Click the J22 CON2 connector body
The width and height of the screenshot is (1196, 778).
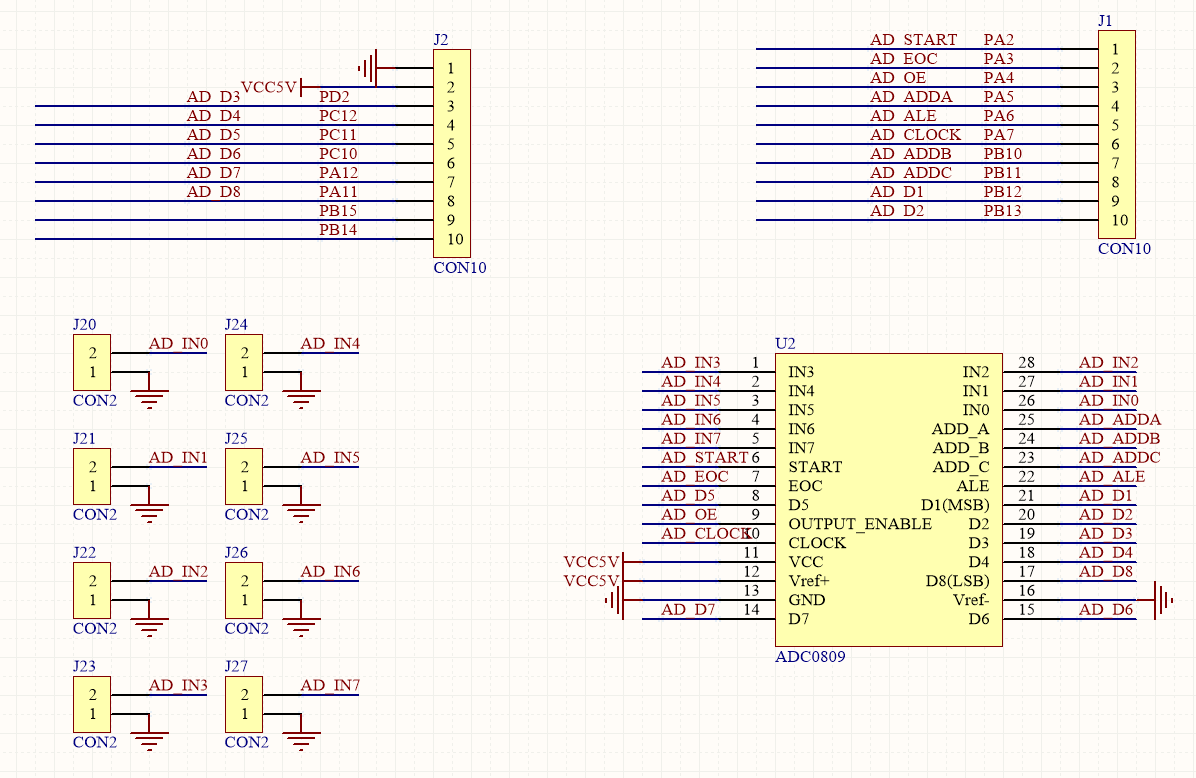92,590
